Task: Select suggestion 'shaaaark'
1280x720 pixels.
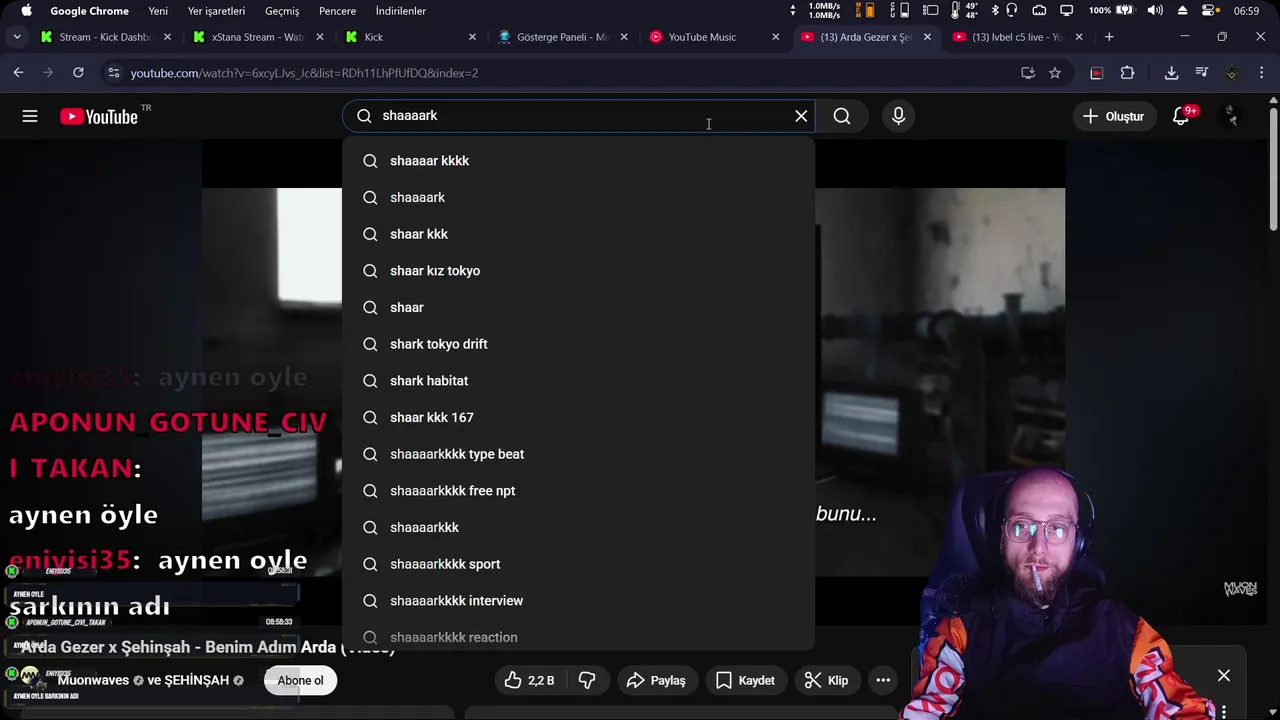Action: (x=578, y=197)
